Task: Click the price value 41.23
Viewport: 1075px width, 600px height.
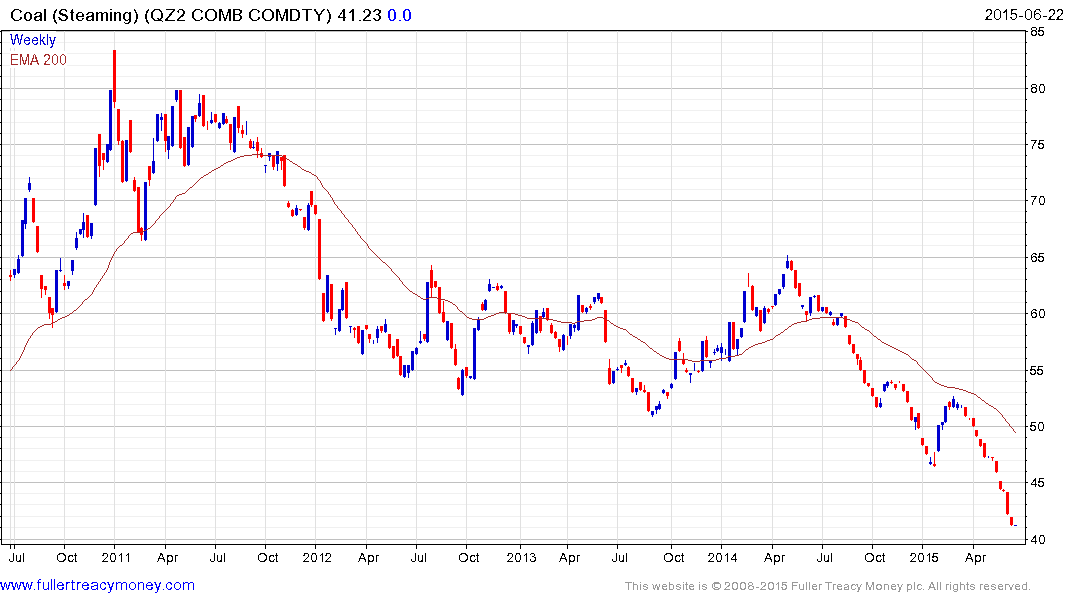Action: 359,15
